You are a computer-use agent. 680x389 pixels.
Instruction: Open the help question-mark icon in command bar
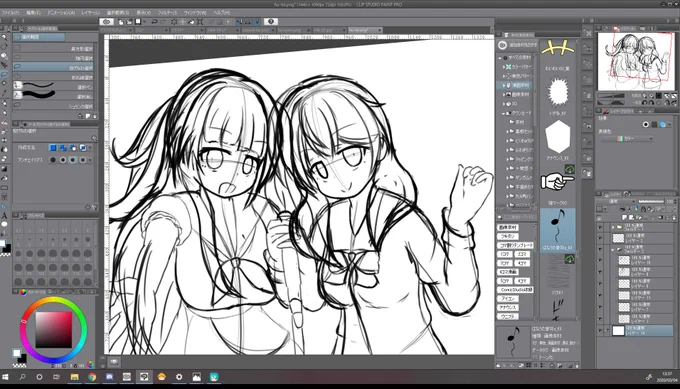(271, 22)
